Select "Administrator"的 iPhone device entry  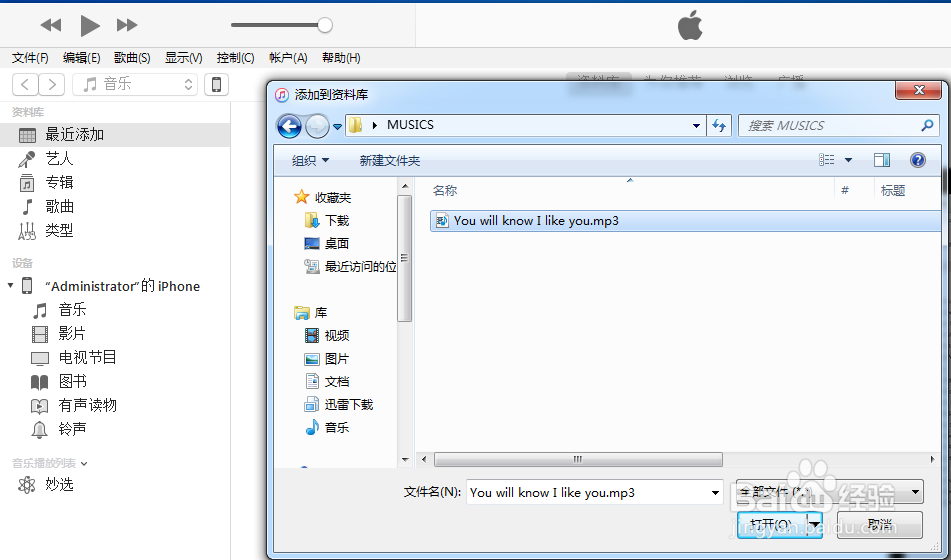click(x=122, y=286)
